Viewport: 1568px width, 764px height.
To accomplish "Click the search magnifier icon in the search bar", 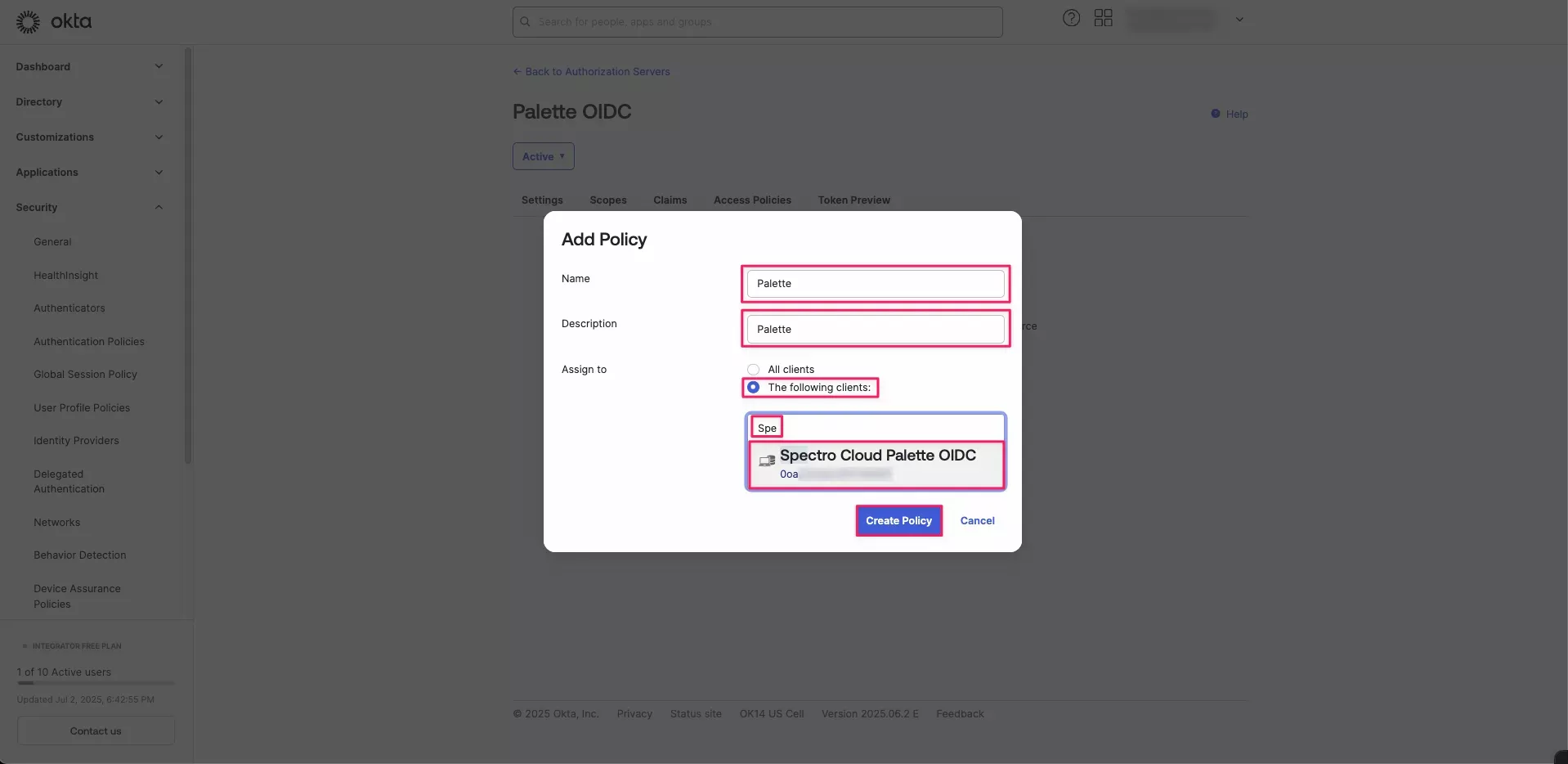I will click(524, 21).
